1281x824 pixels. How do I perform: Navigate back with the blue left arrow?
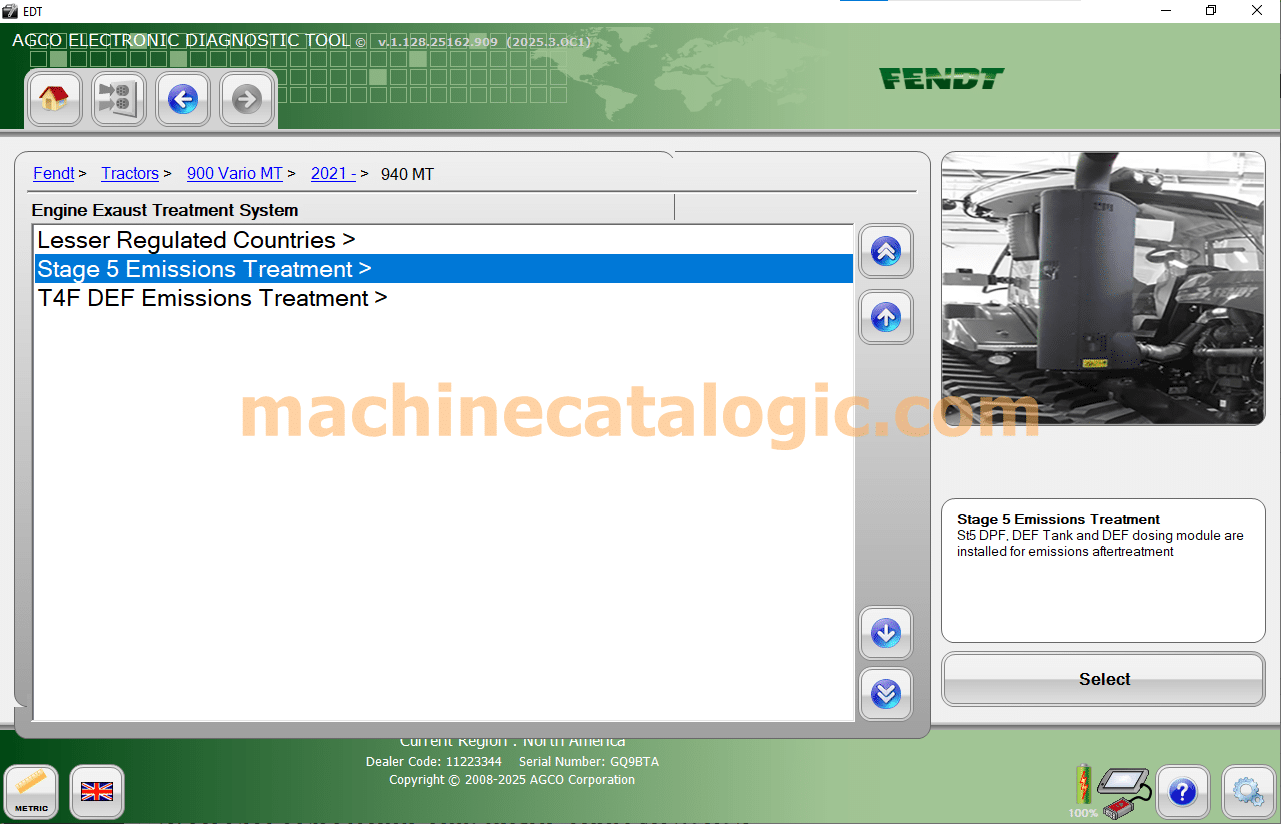click(x=182, y=99)
